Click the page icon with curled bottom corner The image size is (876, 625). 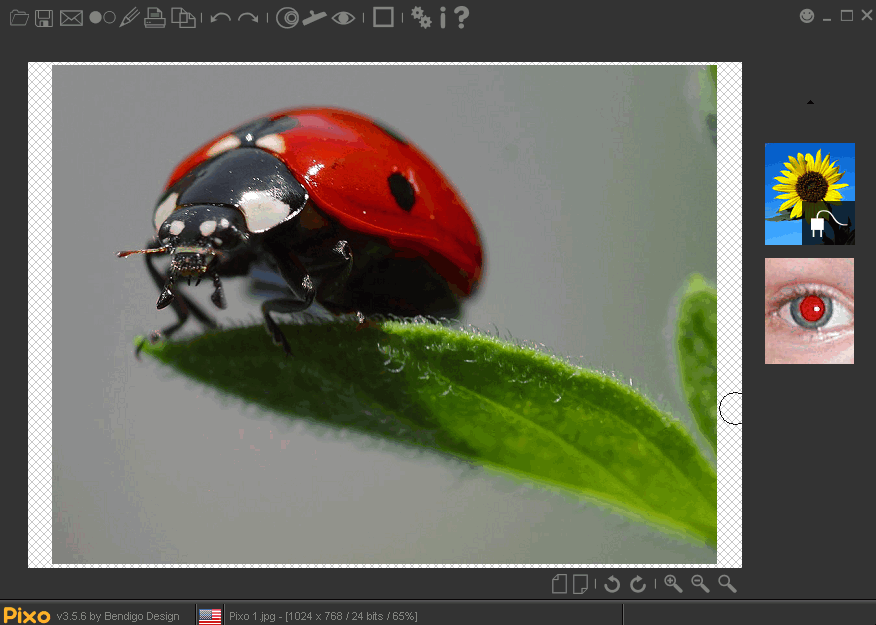[580, 584]
